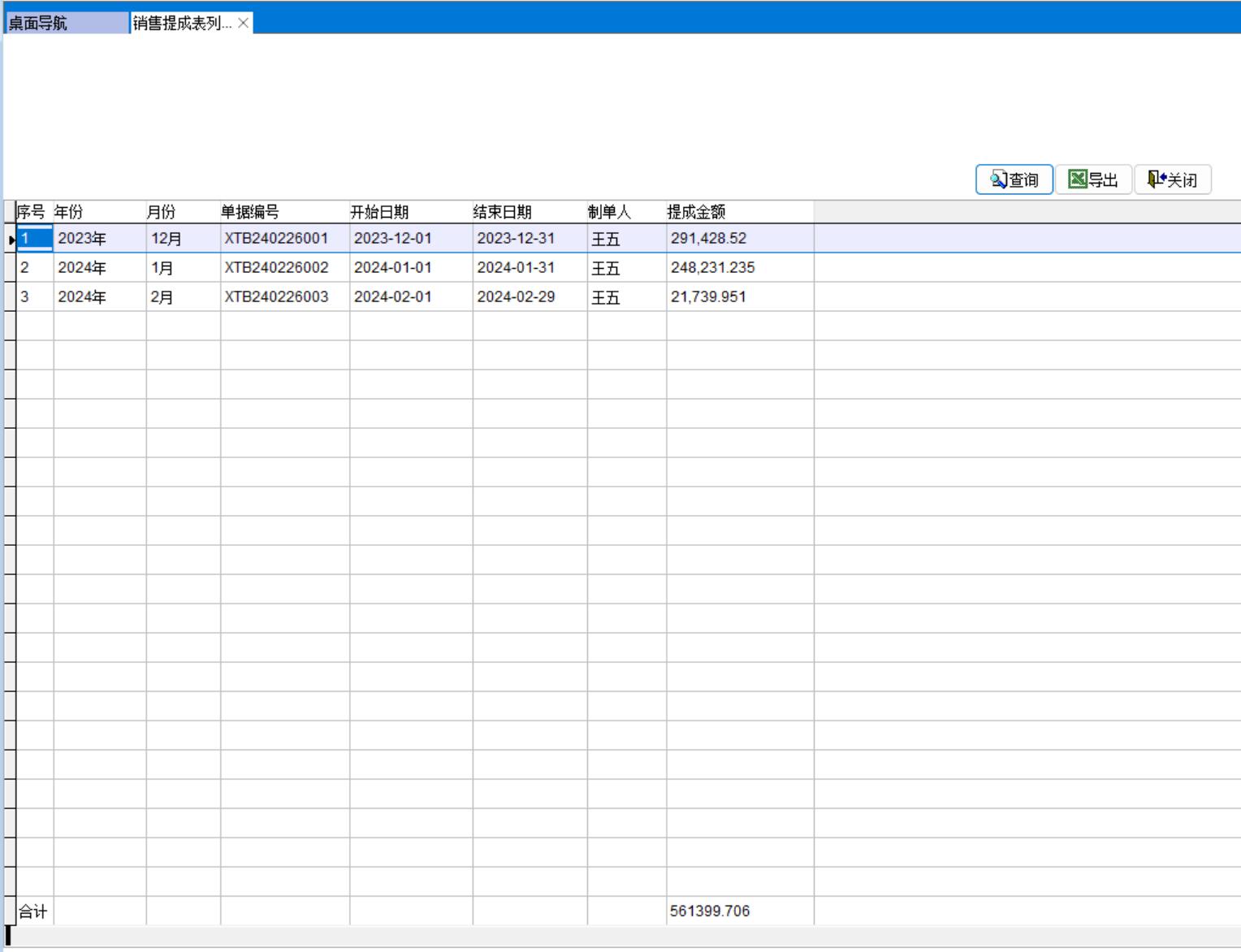Screen dimensions: 1241x952
Task: Click the current row indicator arrow
Action: pos(11,240)
